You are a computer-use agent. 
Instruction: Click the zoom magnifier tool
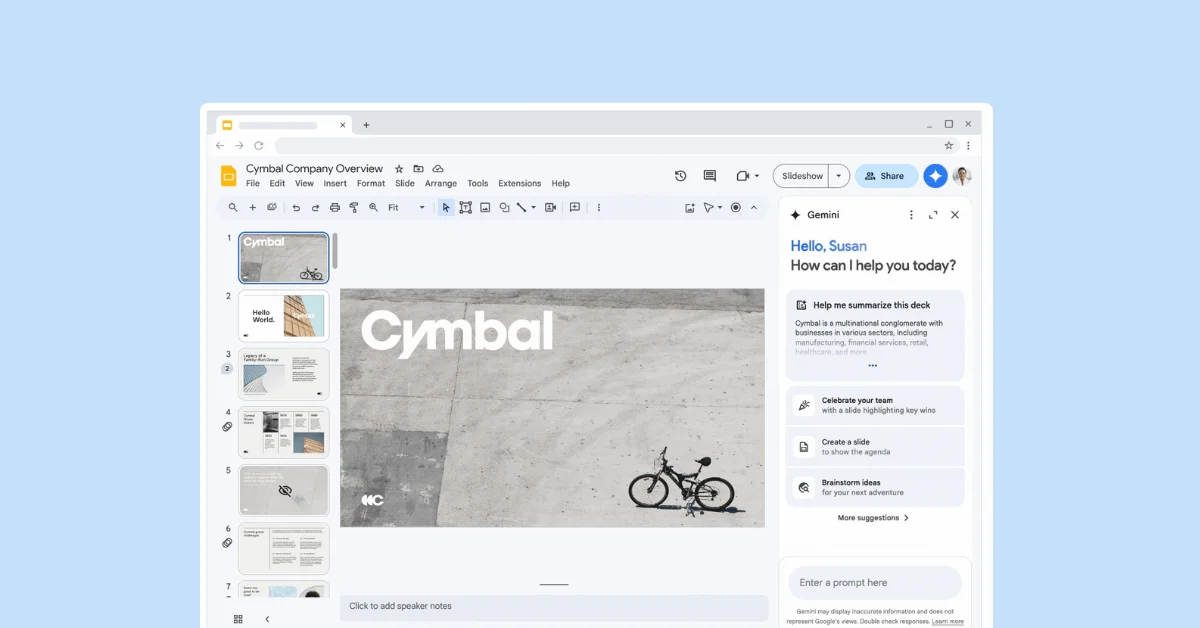(373, 208)
